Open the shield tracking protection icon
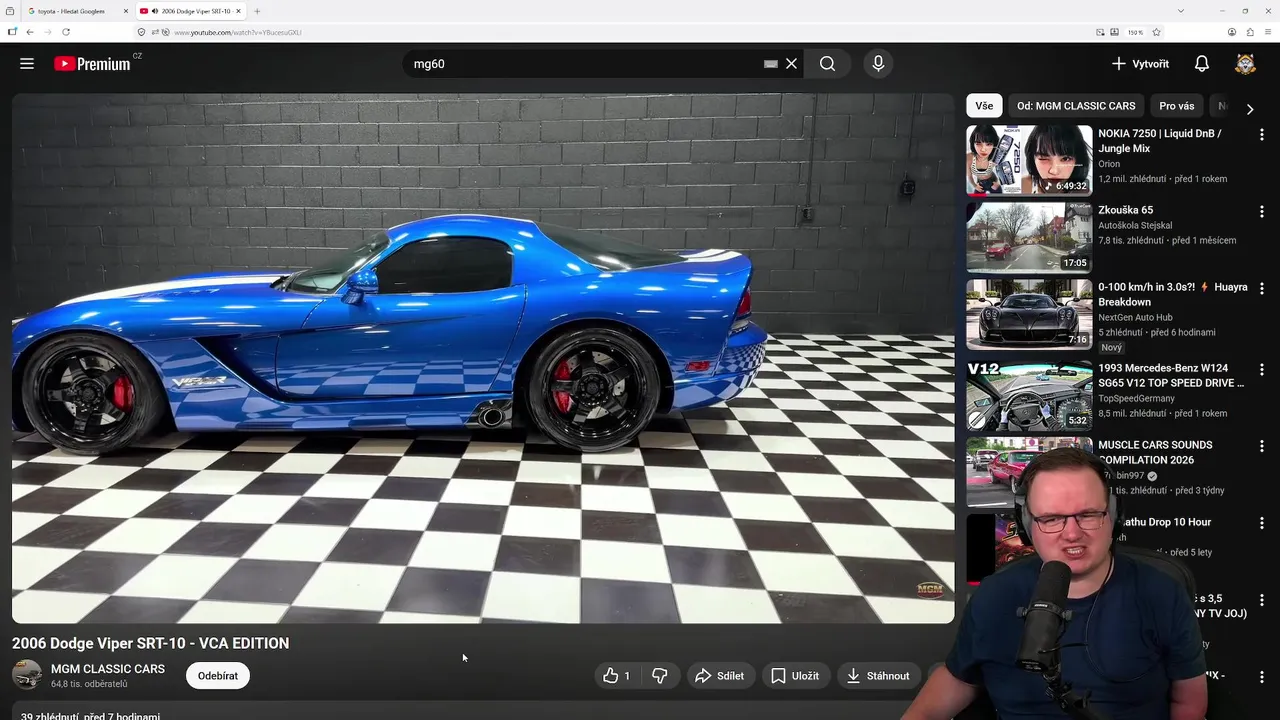The height and width of the screenshot is (720, 1280). click(141, 32)
